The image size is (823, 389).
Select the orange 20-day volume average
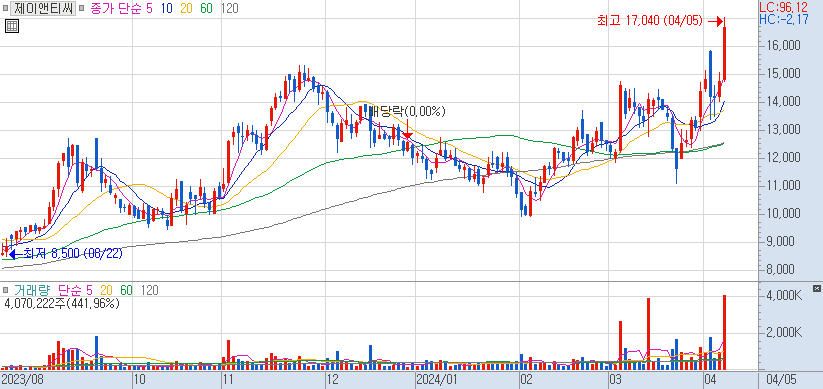pos(106,290)
